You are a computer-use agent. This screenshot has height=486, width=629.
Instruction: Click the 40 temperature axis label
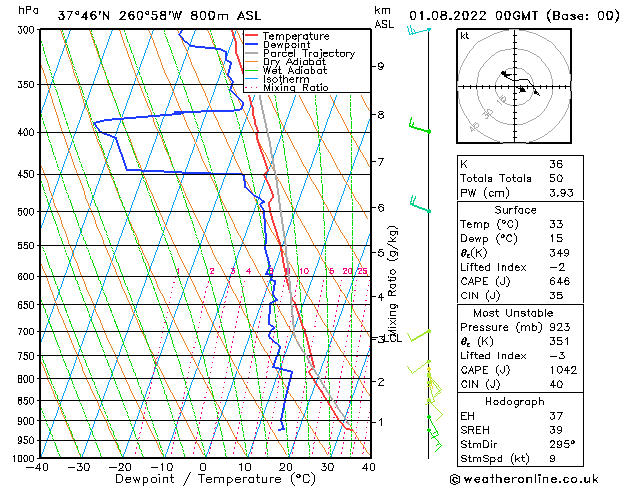(x=369, y=467)
